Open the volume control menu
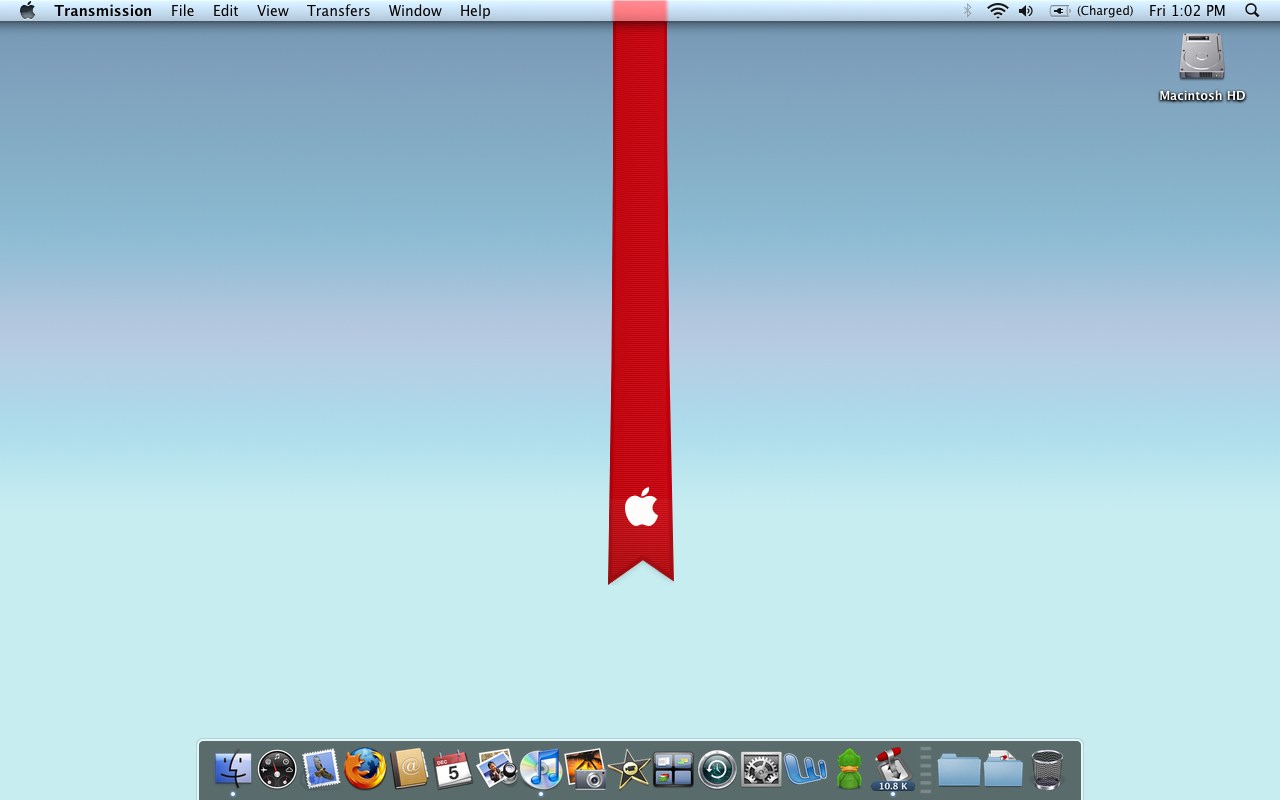 (1026, 11)
